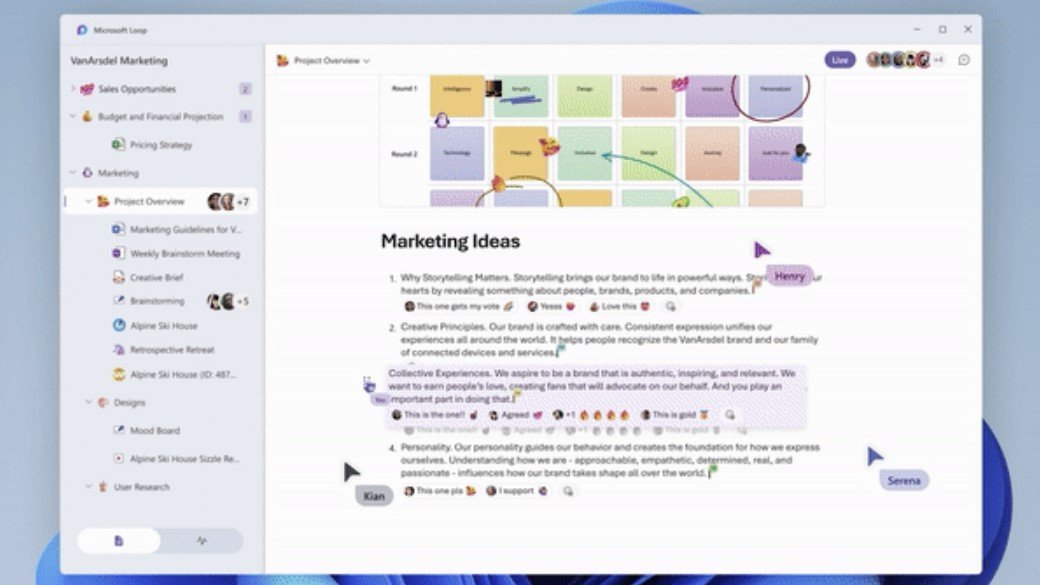Click the Alpine Ski House Sizzle Re... video icon
Image resolution: width=1040 pixels, height=585 pixels.
click(x=119, y=458)
